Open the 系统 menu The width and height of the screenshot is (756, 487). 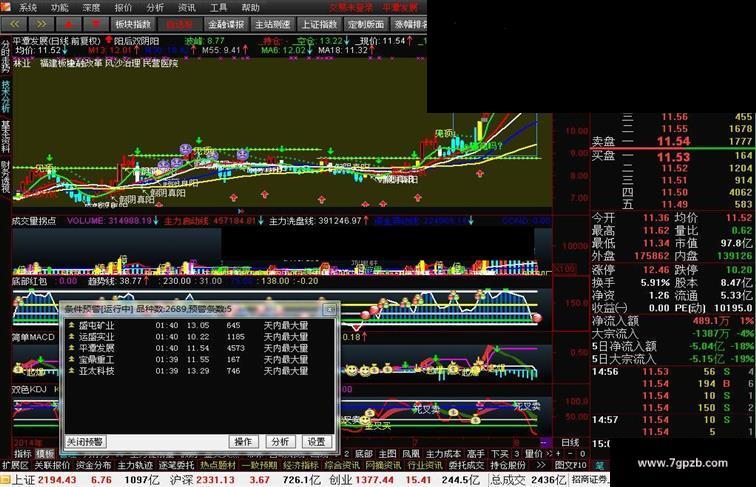coord(28,7)
